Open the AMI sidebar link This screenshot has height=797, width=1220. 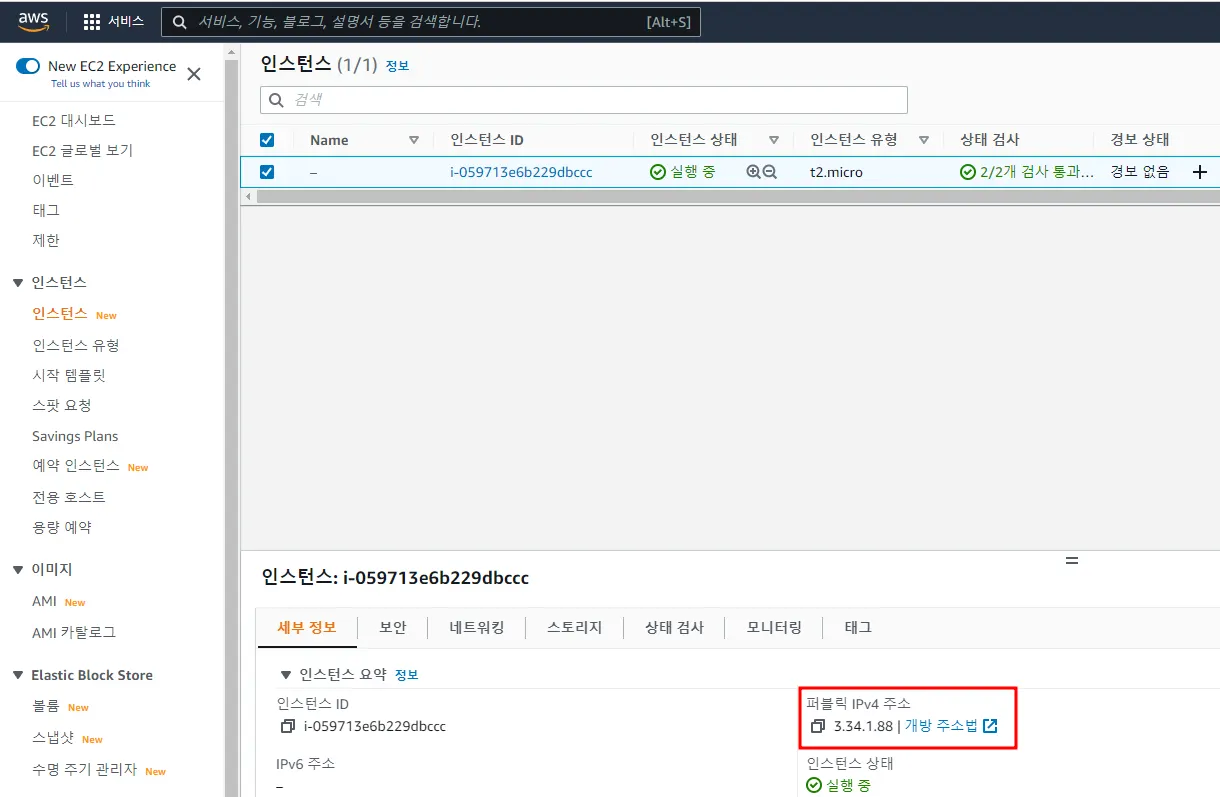tap(45, 602)
